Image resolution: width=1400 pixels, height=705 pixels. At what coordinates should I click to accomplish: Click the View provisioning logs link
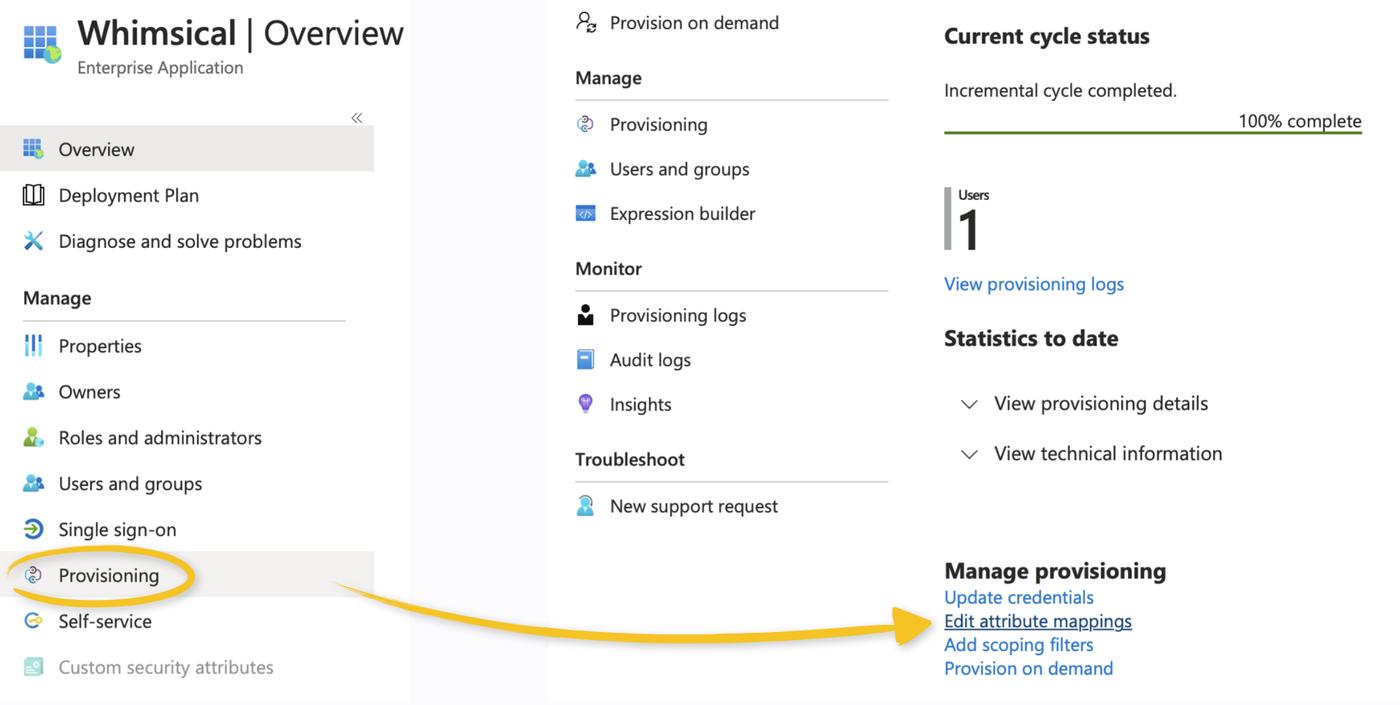click(x=1033, y=284)
